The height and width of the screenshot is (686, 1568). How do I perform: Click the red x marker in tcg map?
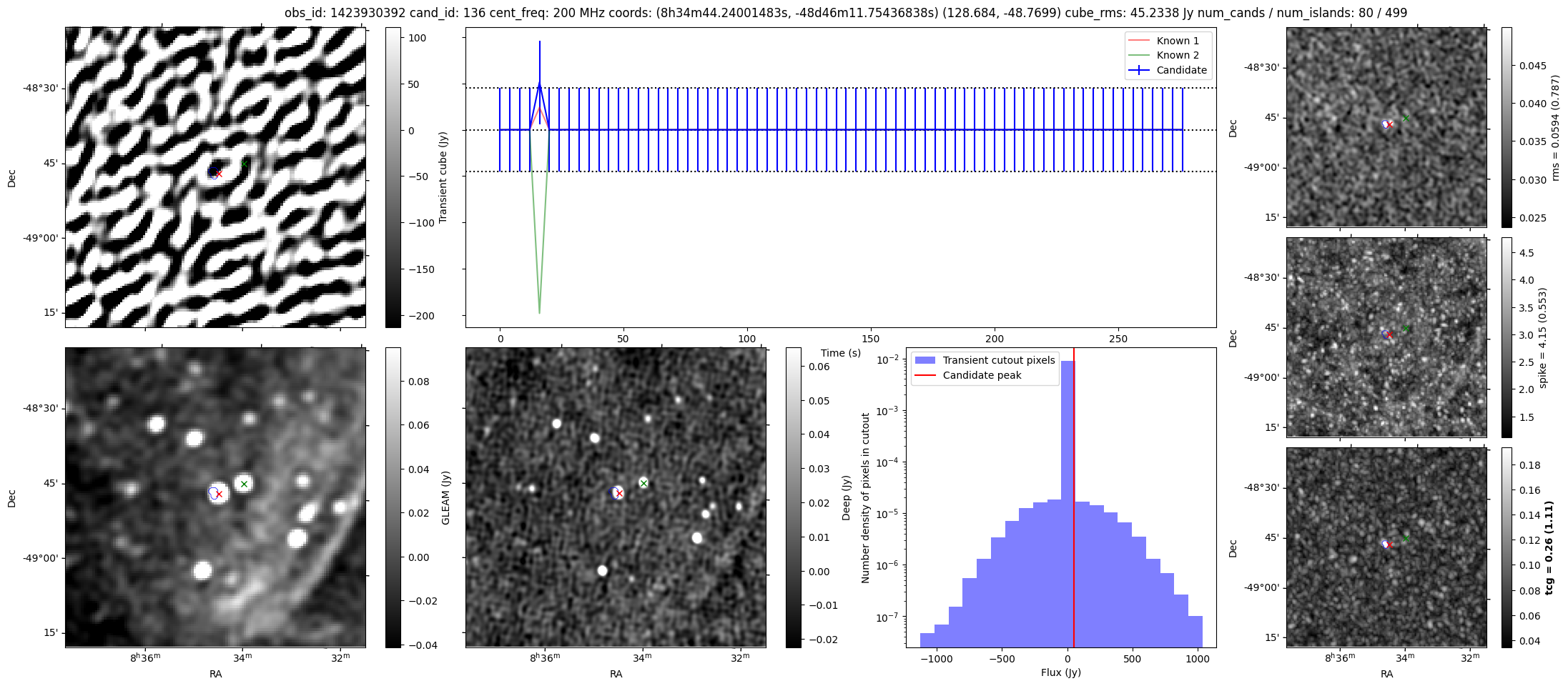click(x=1389, y=545)
